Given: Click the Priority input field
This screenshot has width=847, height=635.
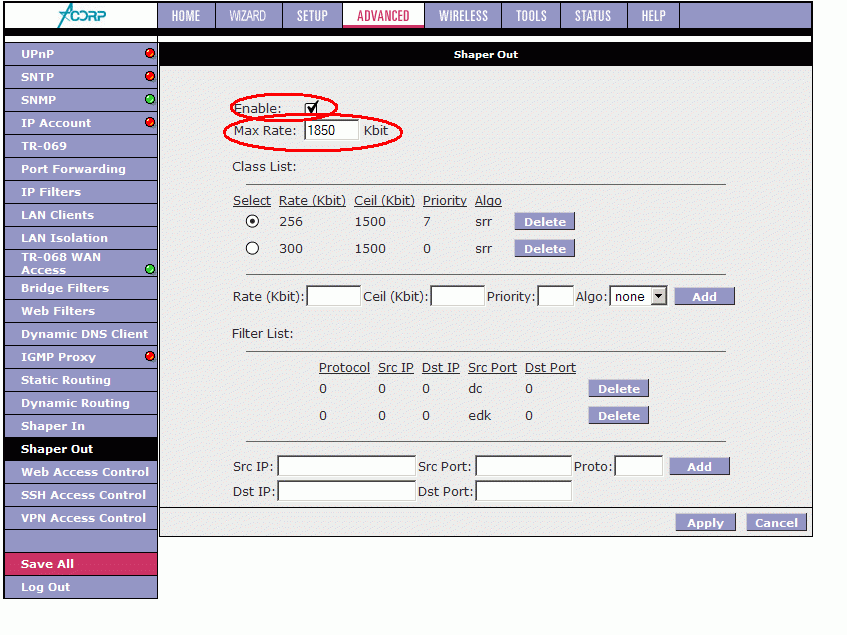Looking at the screenshot, I should [555, 296].
